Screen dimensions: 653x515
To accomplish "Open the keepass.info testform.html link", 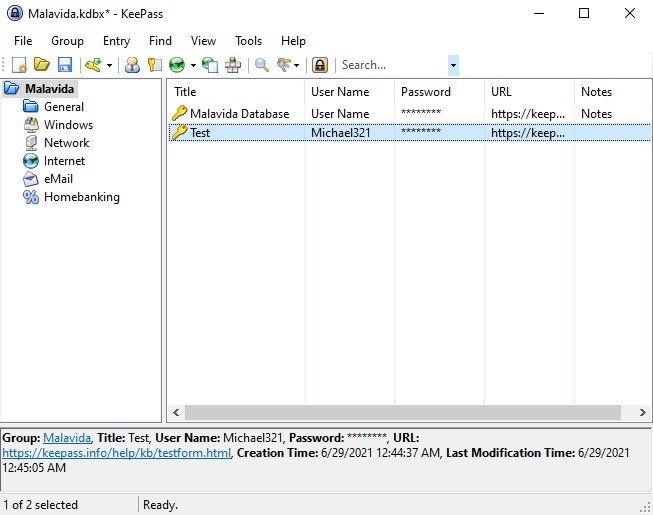I will point(116,453).
